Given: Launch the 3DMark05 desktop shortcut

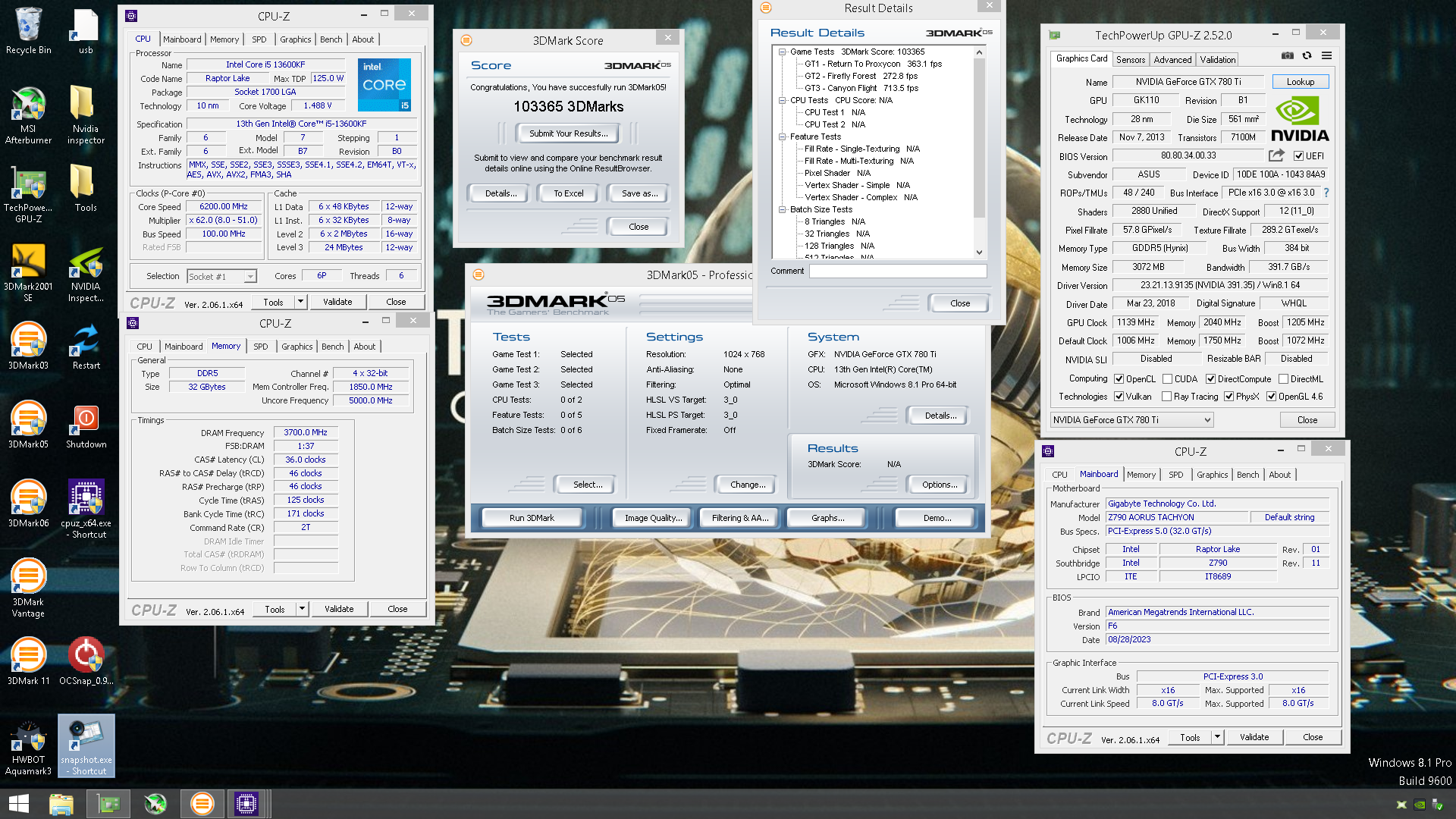Looking at the screenshot, I should pos(28,425).
